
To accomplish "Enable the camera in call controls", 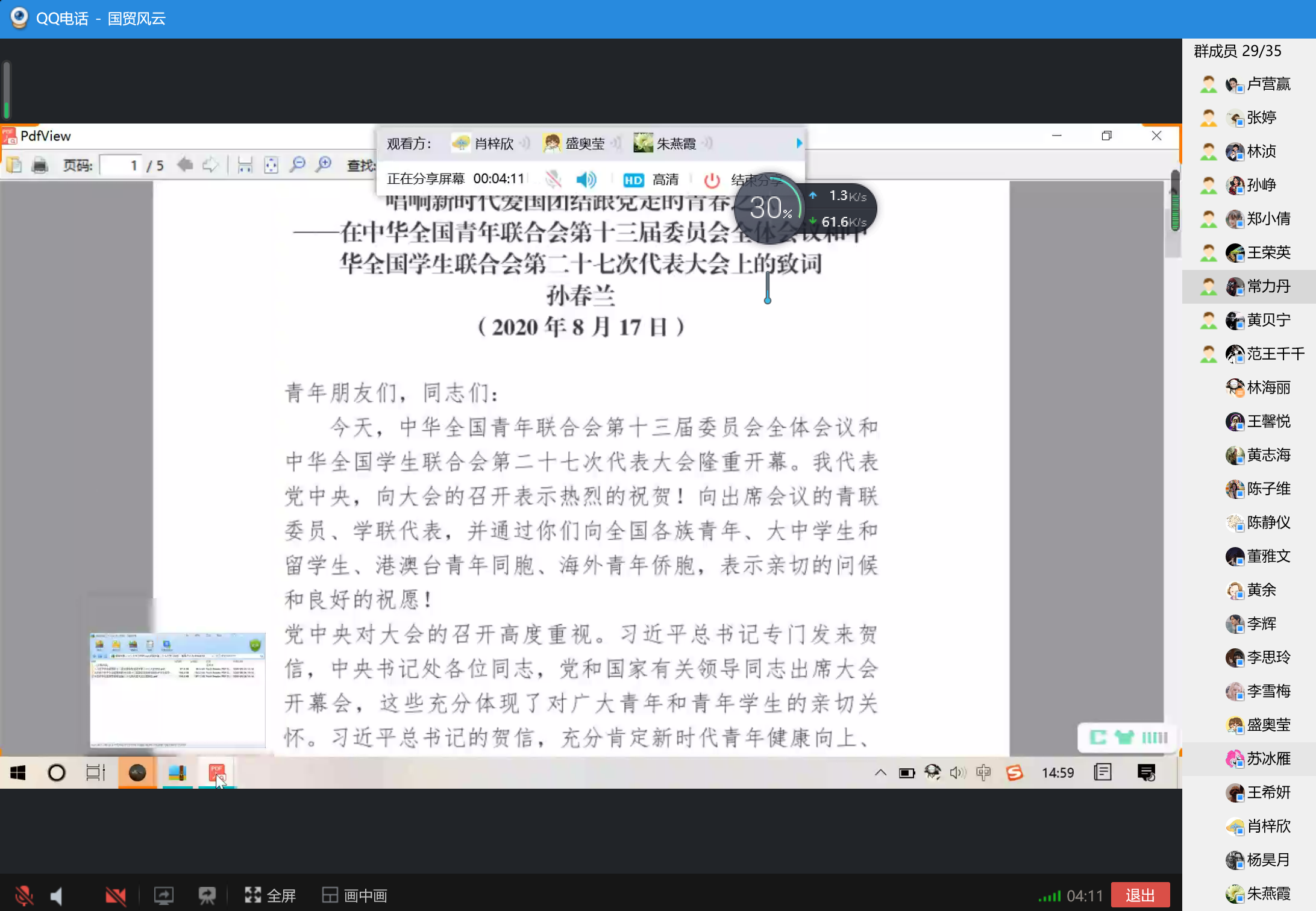I will (x=115, y=896).
